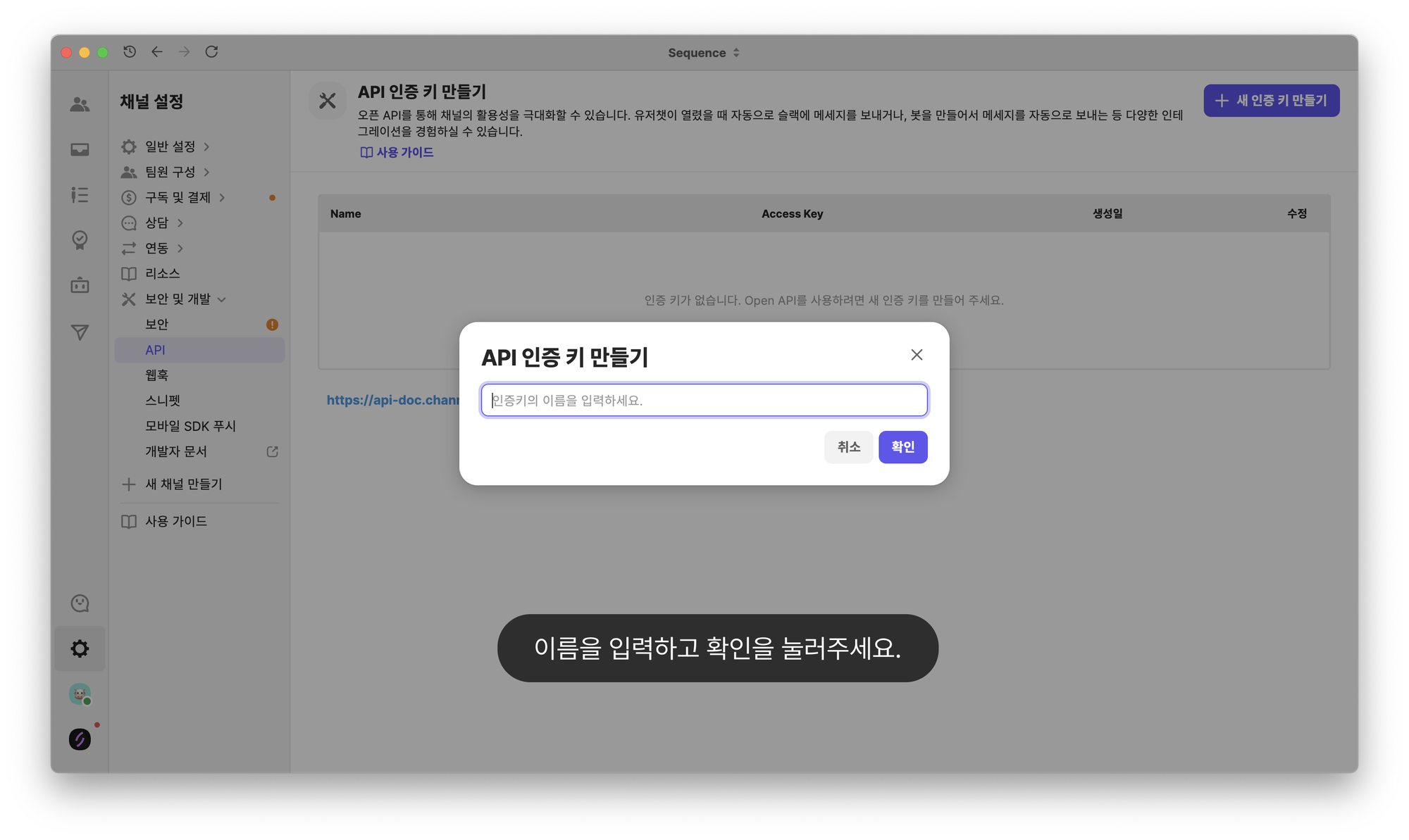Expand the 일반 설정 section
1409x840 pixels.
(x=169, y=146)
